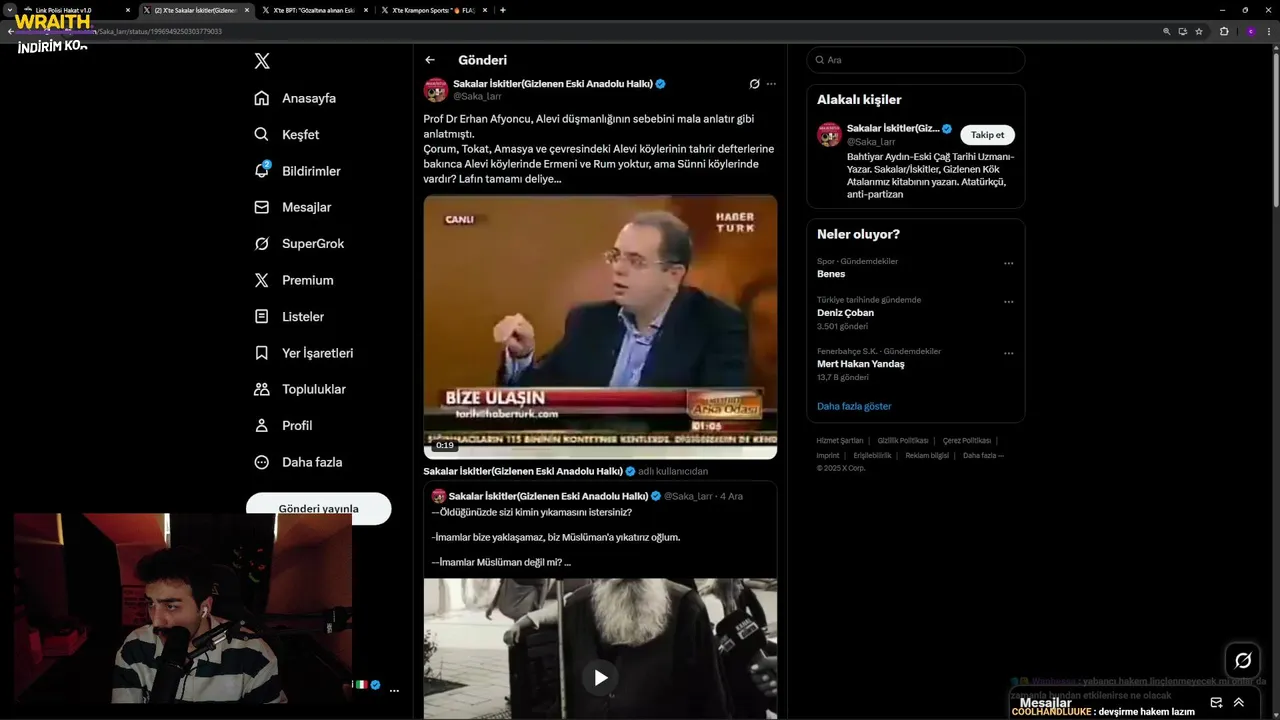Image resolution: width=1280 pixels, height=720 pixels.
Task: Follow Sakalar İskitler with Takip et
Action: point(988,135)
